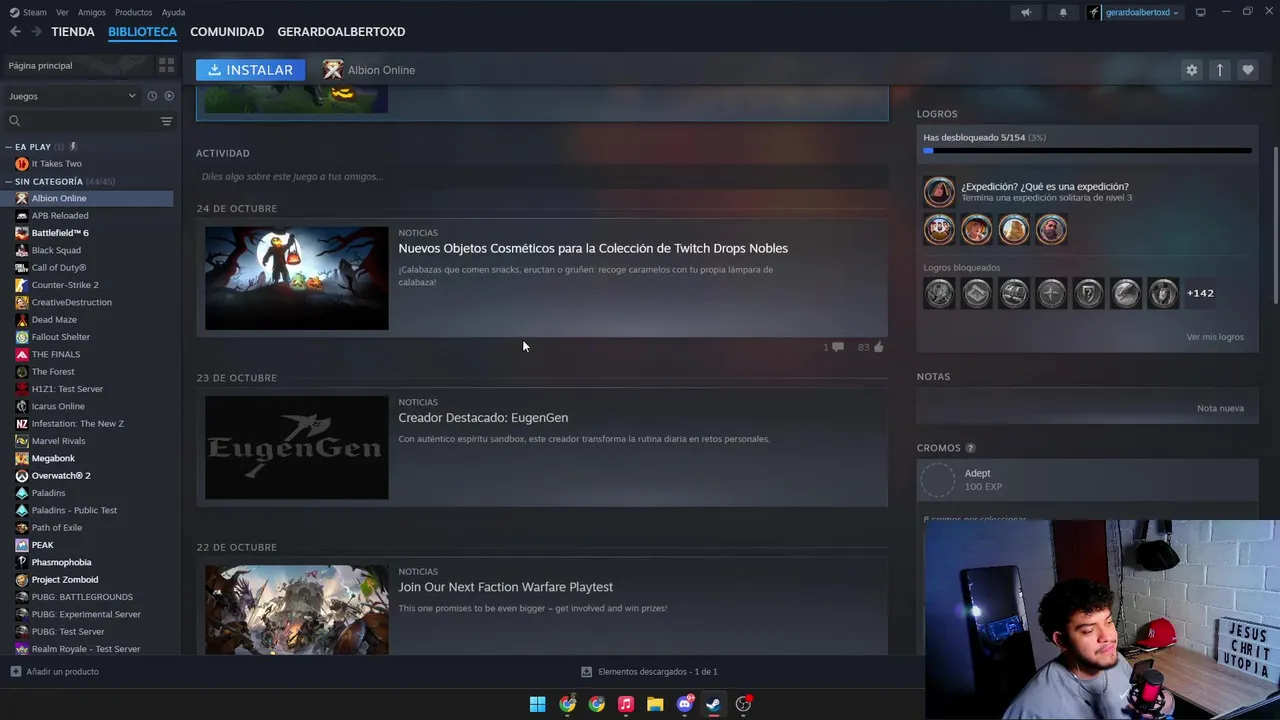Click Ver mis logros link

pyautogui.click(x=1215, y=337)
